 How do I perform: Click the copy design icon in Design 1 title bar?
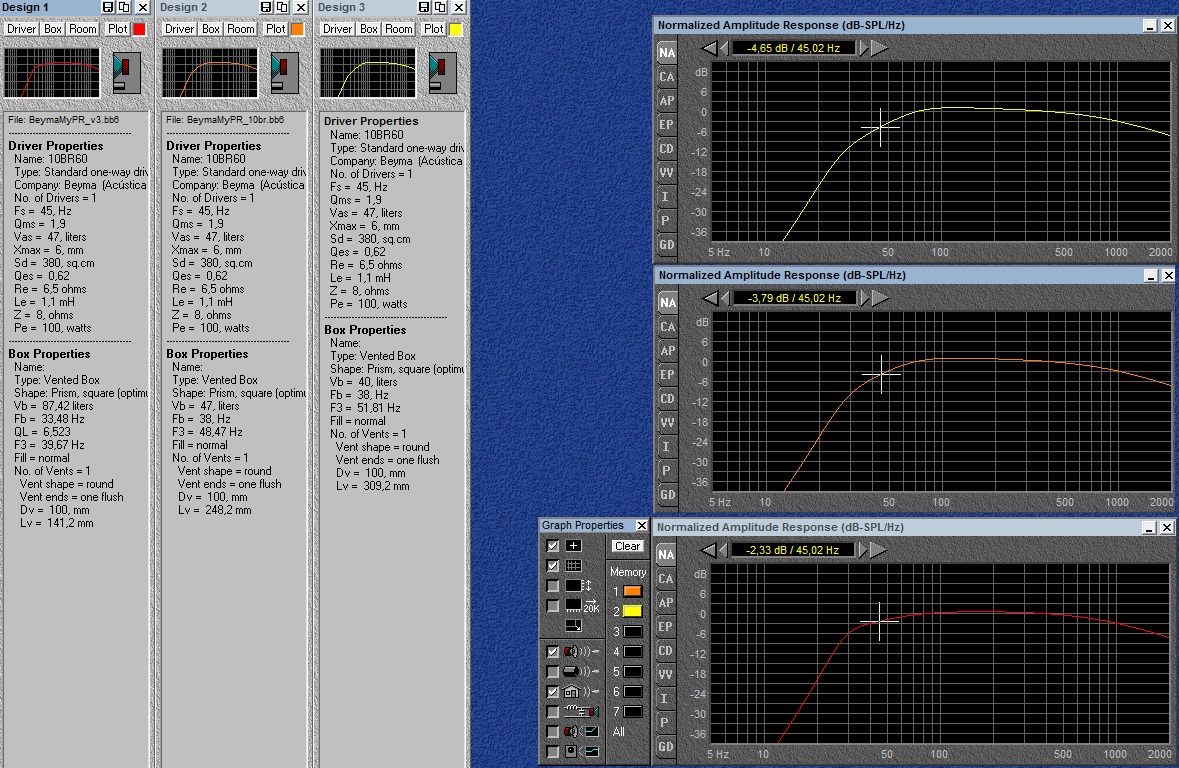(125, 7)
